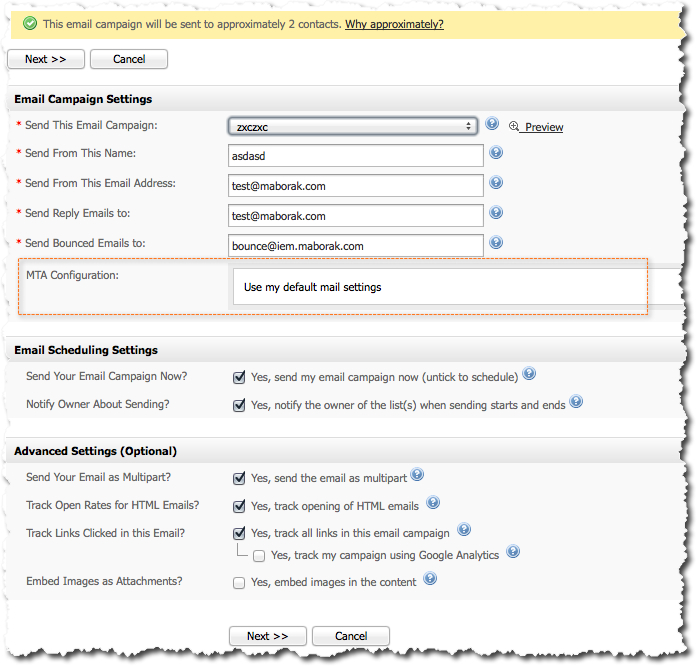
Task: Click the top Cancel button
Action: click(129, 59)
